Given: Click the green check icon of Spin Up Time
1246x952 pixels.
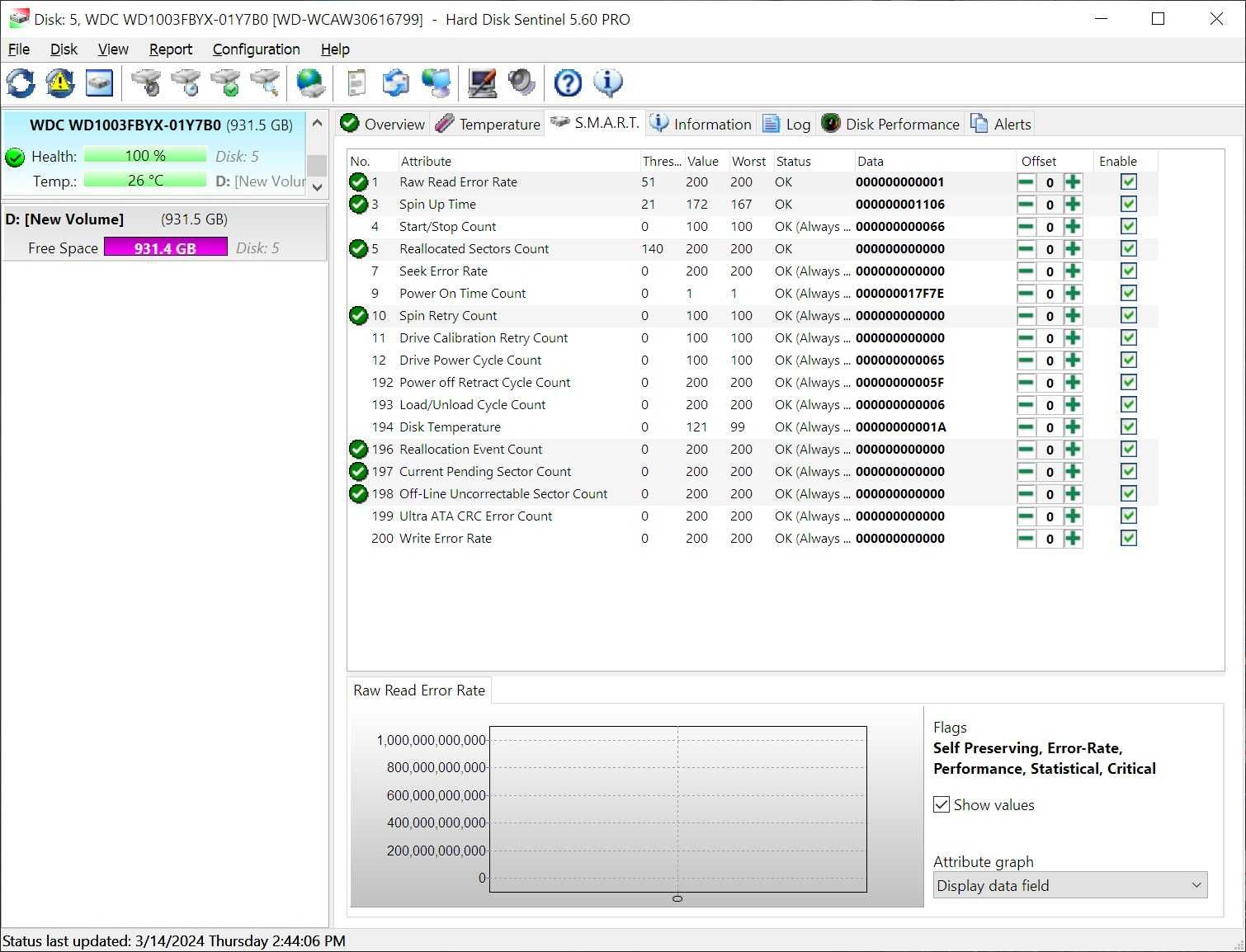Looking at the screenshot, I should 358,205.
